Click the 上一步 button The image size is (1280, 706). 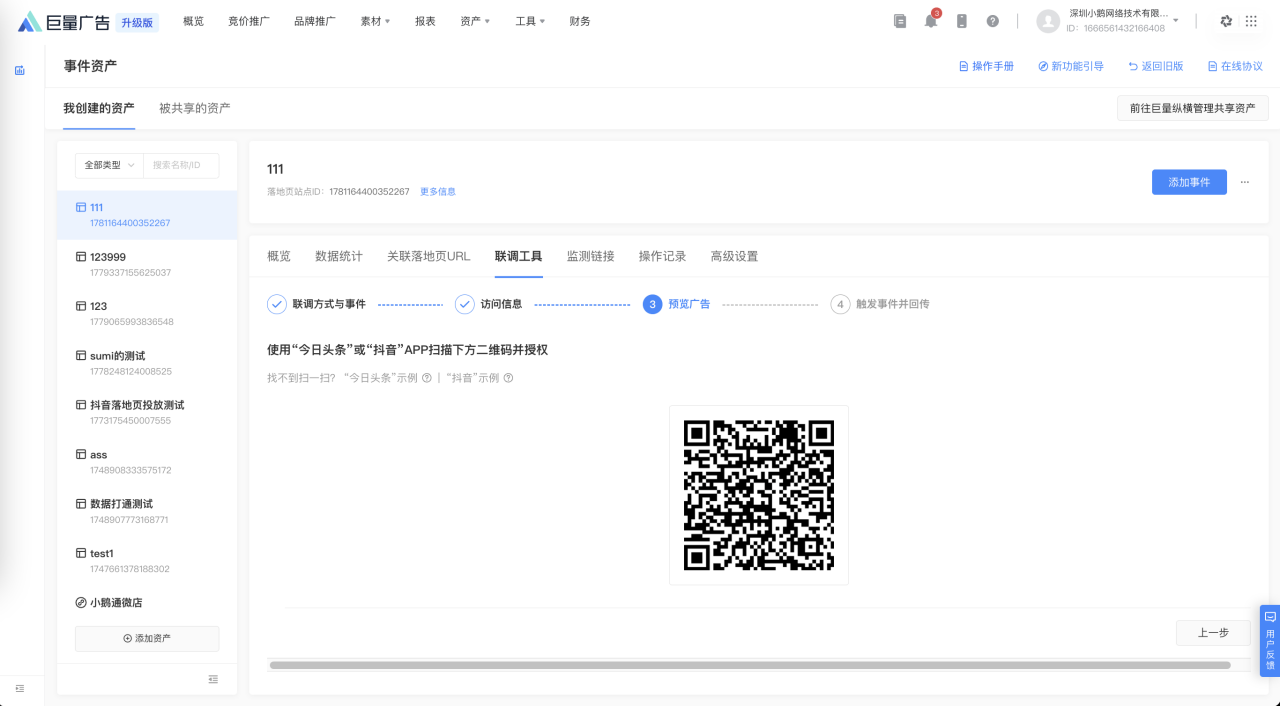tap(1213, 632)
